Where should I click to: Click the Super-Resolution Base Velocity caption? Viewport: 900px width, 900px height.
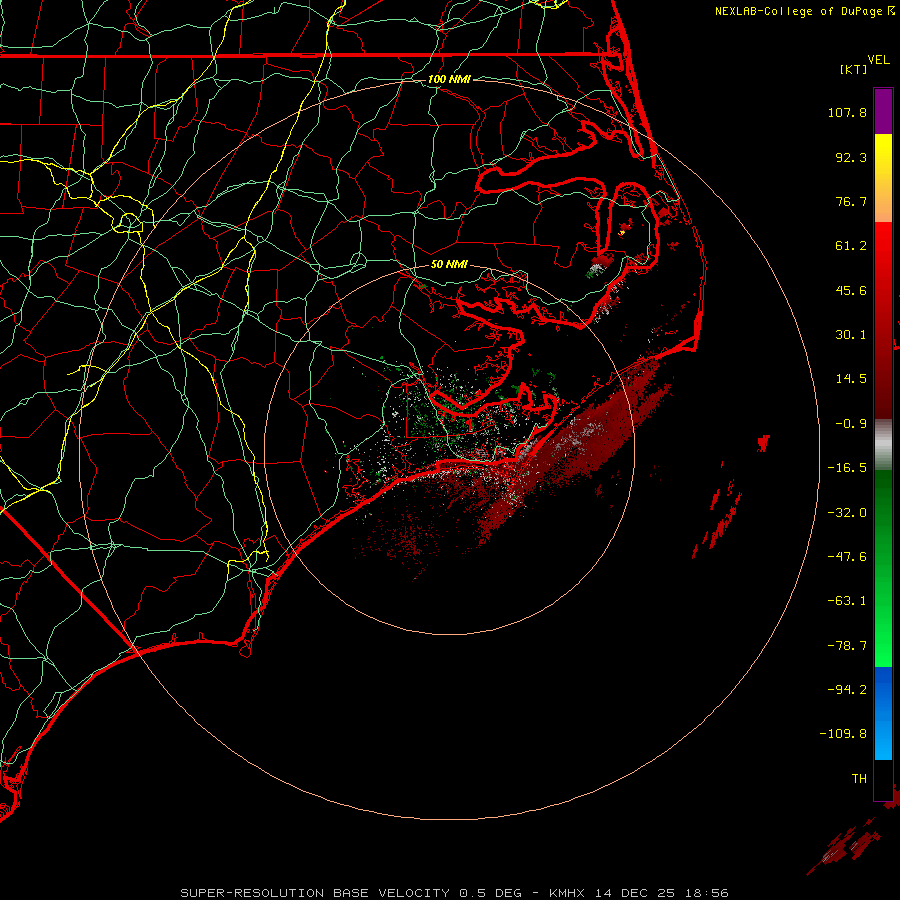coord(351,893)
